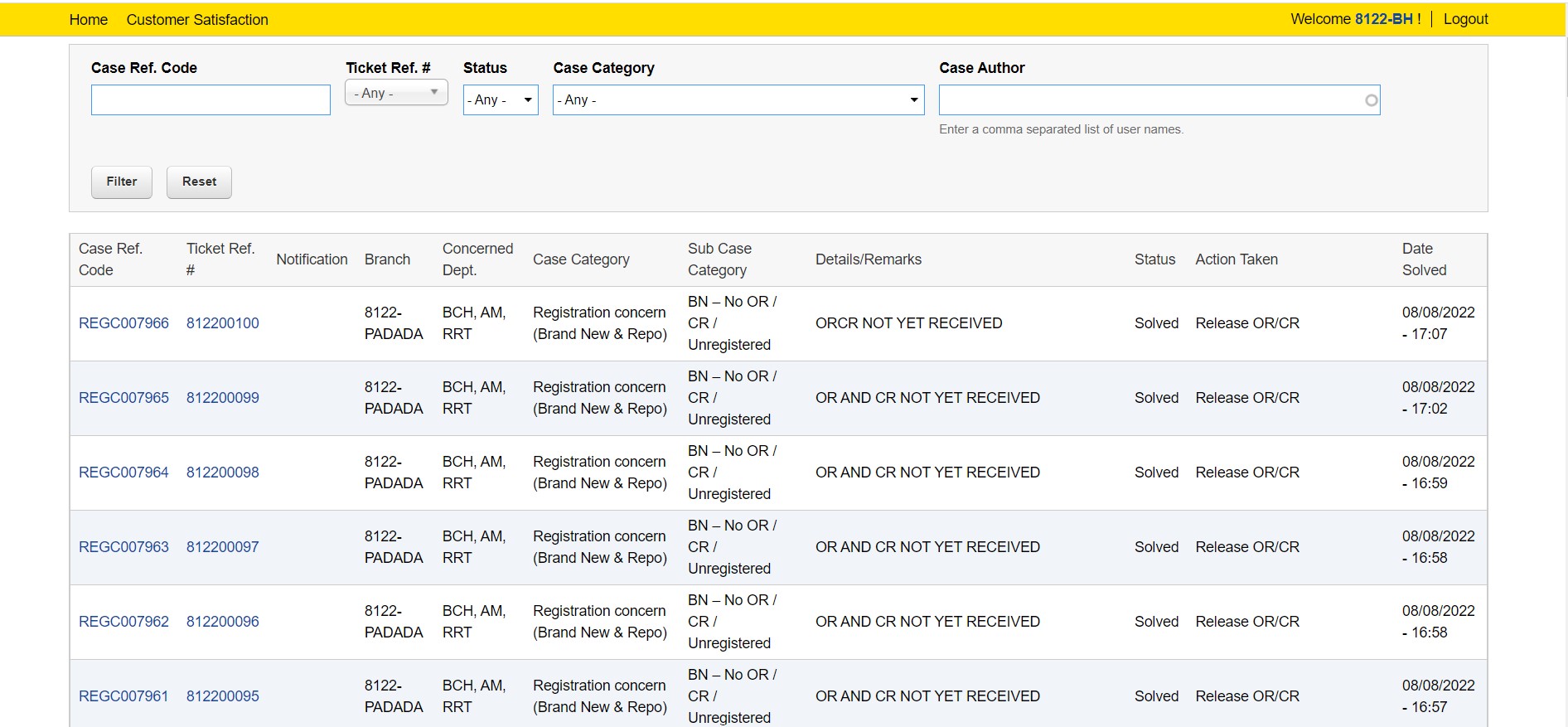The height and width of the screenshot is (727, 1568).
Task: Open ticket 812200100
Action: point(222,323)
